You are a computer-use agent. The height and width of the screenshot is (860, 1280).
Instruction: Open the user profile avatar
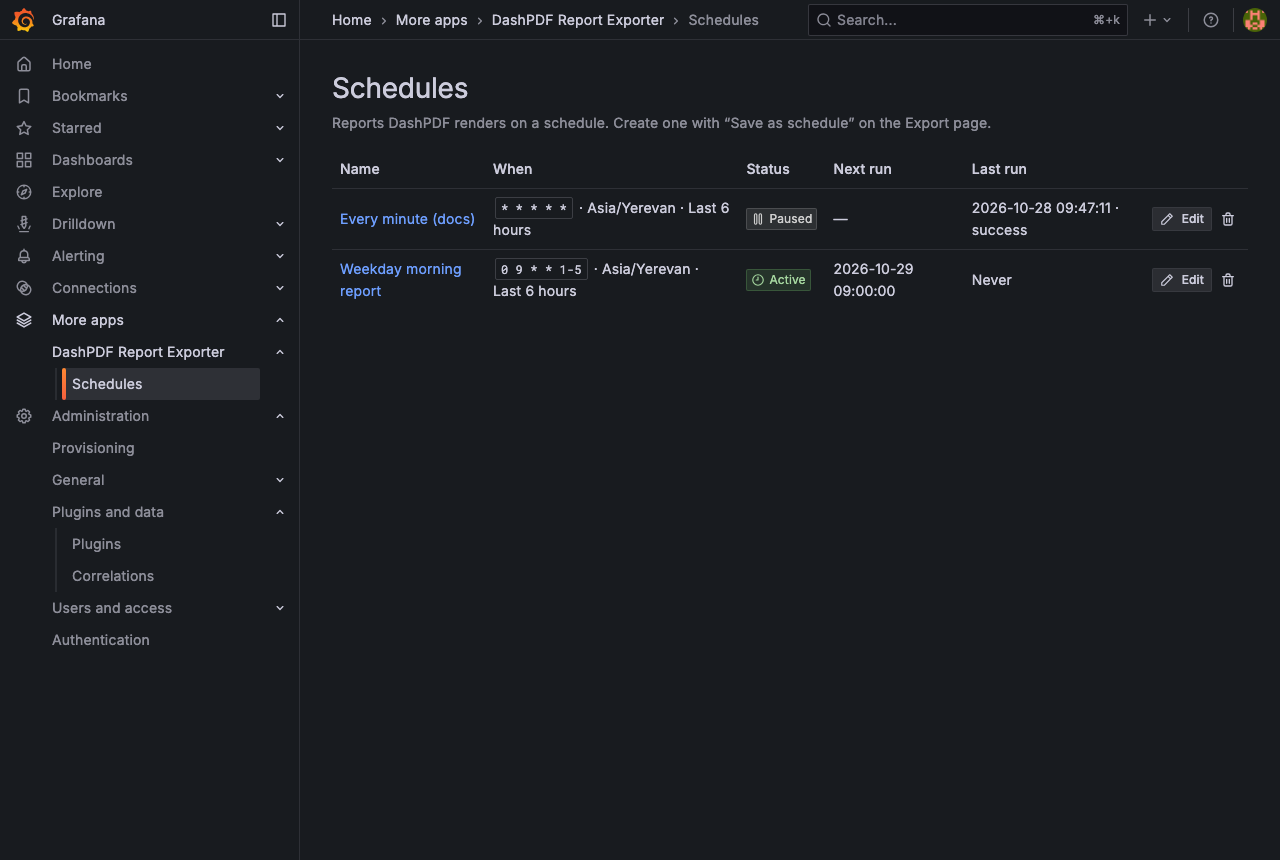pos(1255,20)
